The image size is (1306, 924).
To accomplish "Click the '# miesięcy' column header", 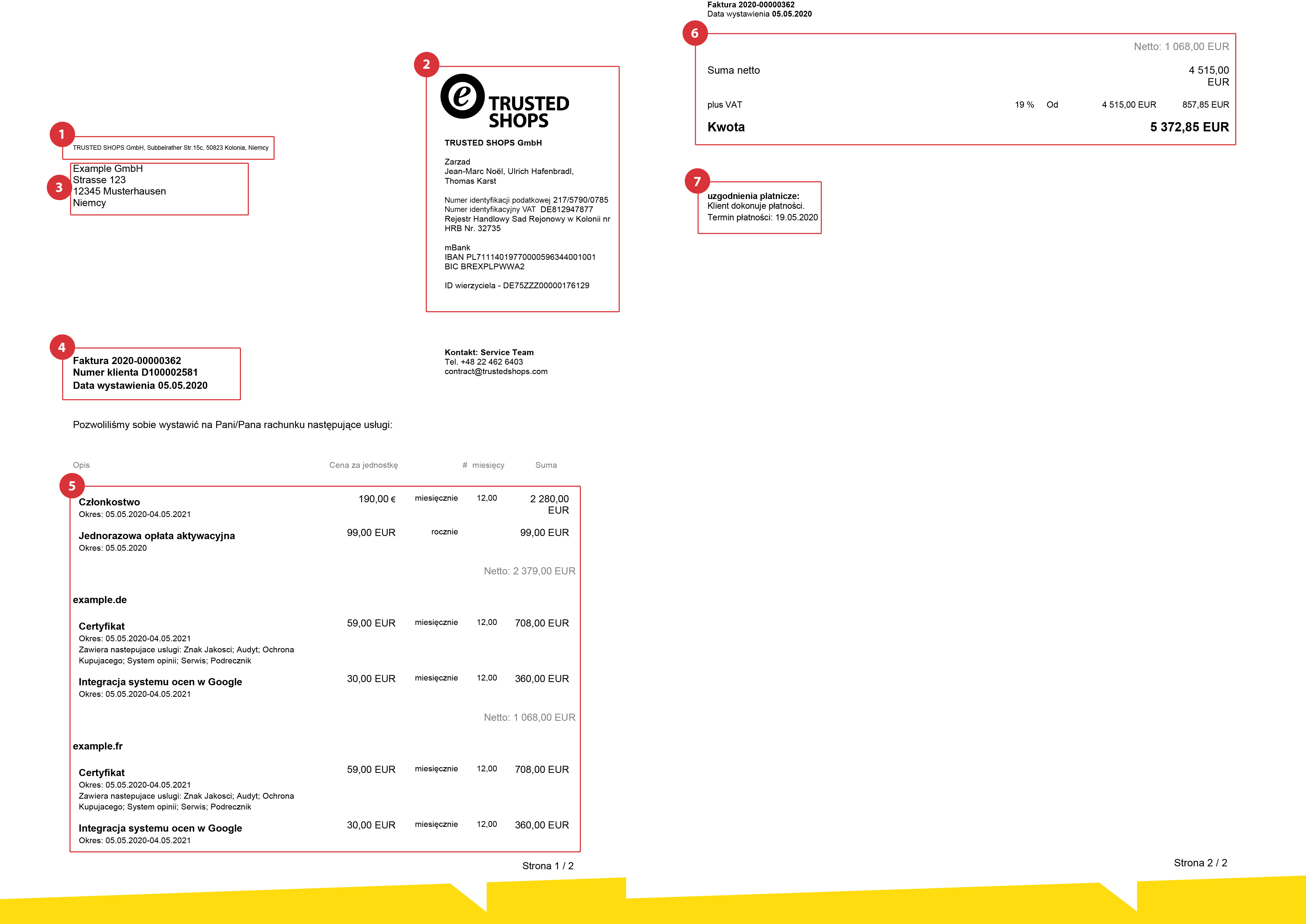I will [x=483, y=465].
